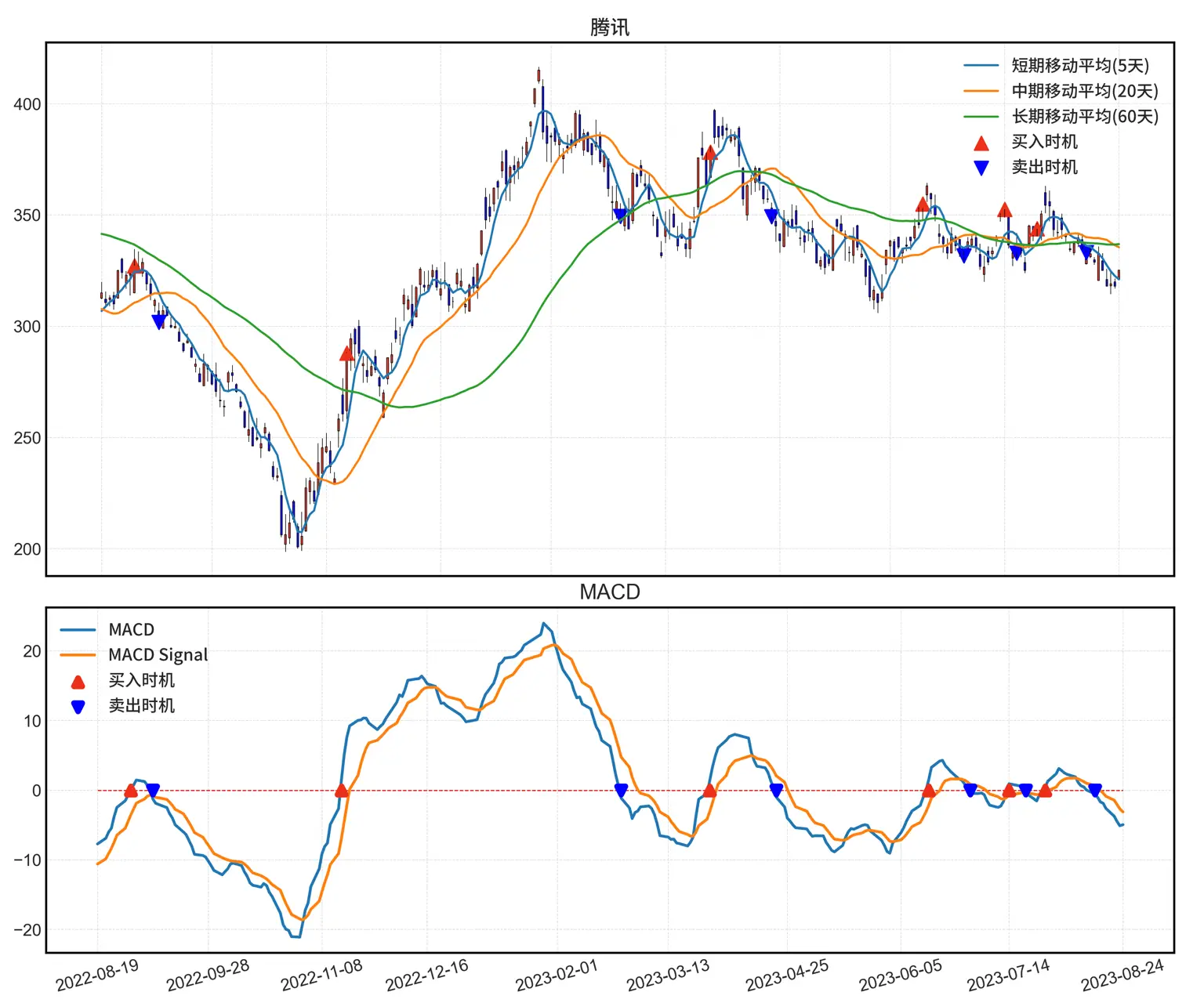Viewport: 1204px width, 1003px height.
Task: Click the 长期移动平均(60天) legend label
Action: click(x=1085, y=116)
